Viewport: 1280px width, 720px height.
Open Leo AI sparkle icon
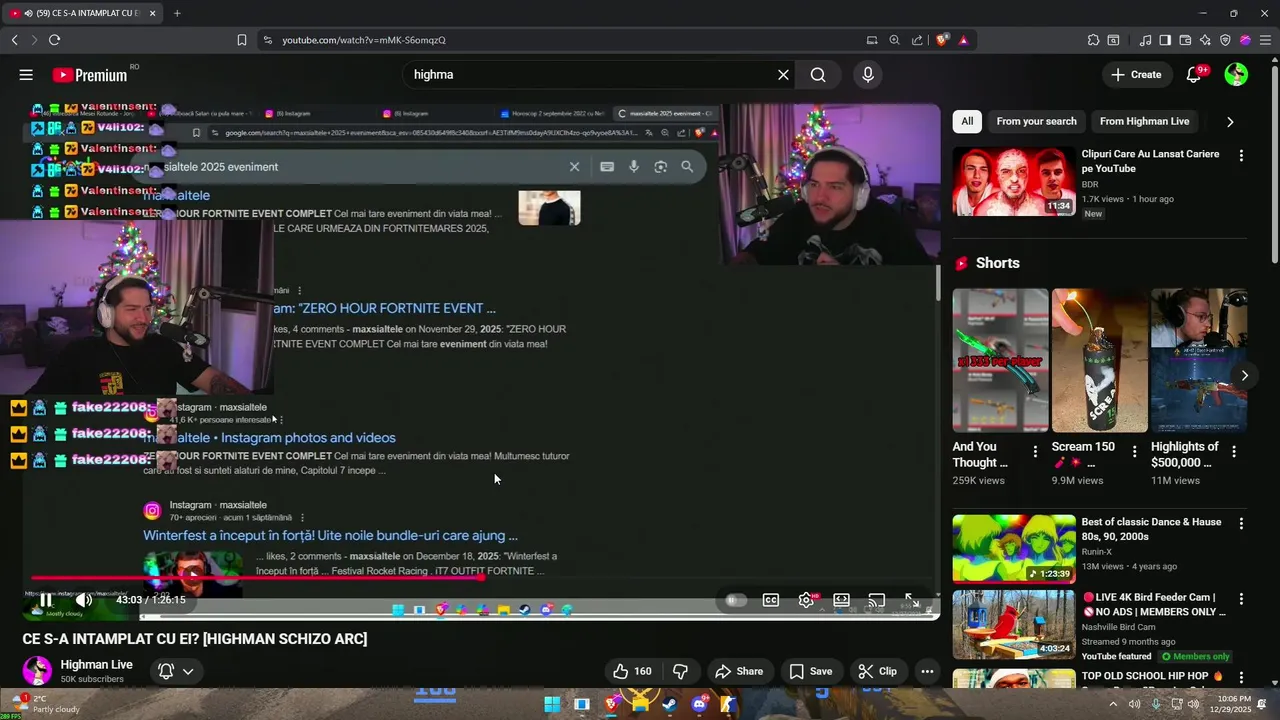pyautogui.click(x=1205, y=40)
